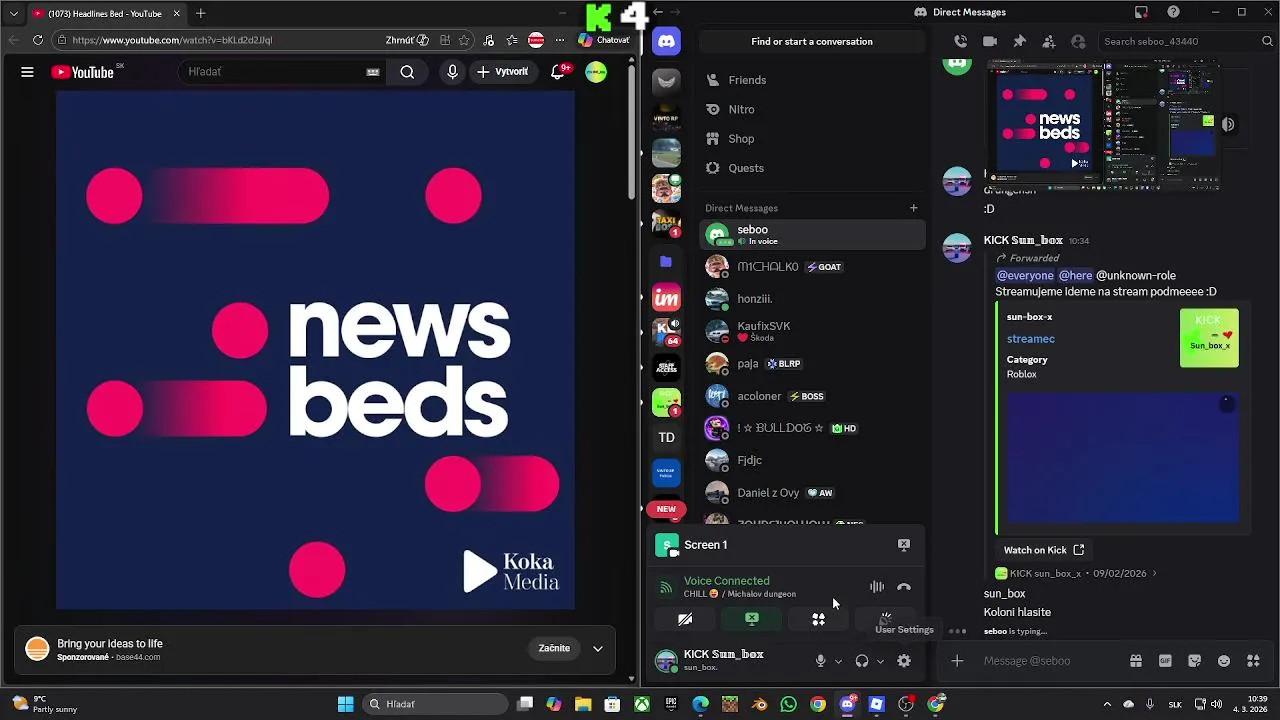Open Discord apps launcher beside the emoji button
The image size is (1280, 720).
point(1253,661)
